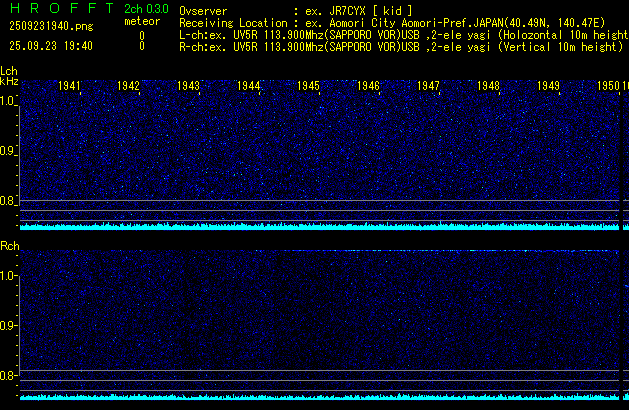
Task: Click the 1950 time marker
Action: [608, 87]
